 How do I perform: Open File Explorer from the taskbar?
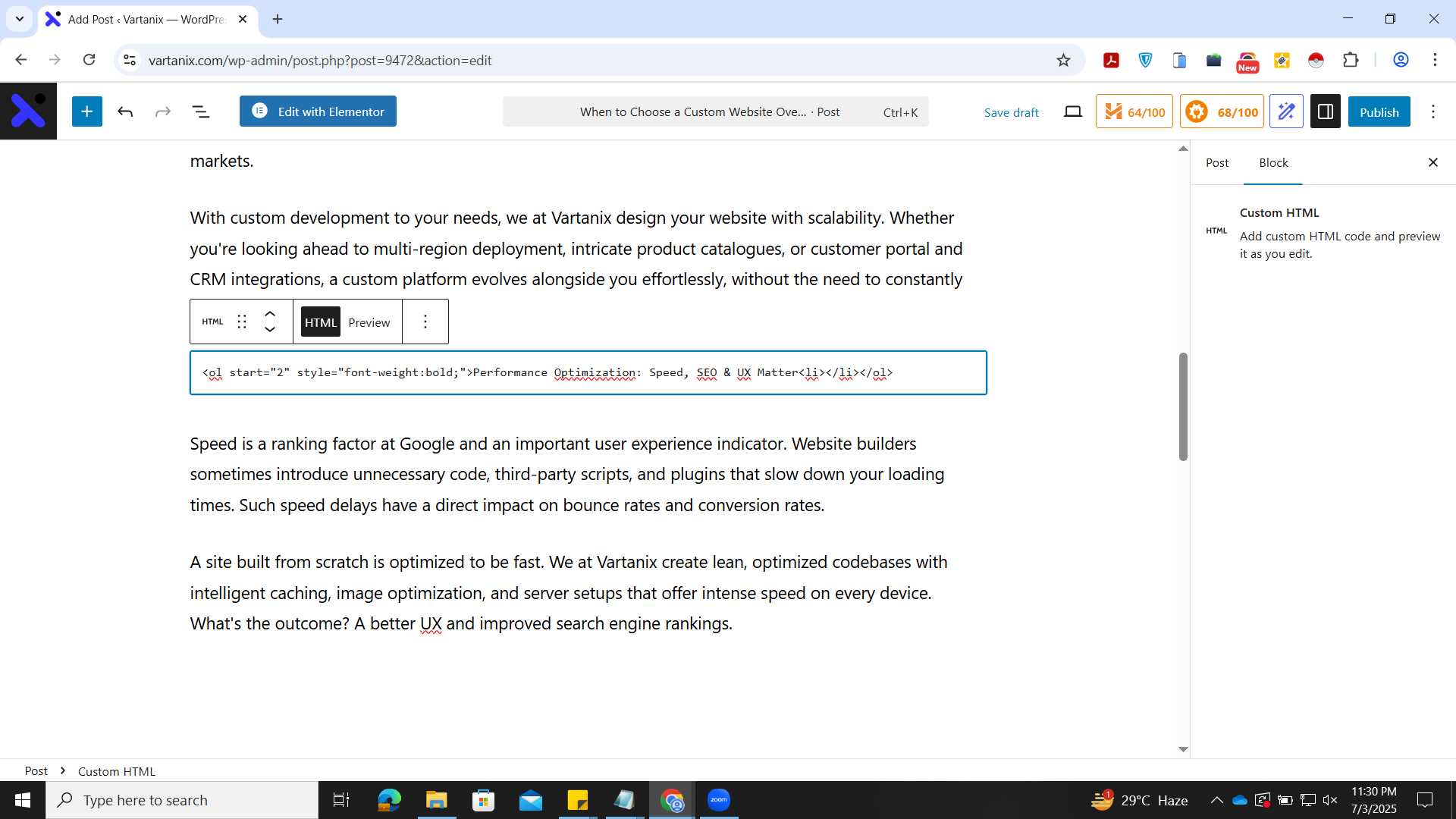pos(436,800)
